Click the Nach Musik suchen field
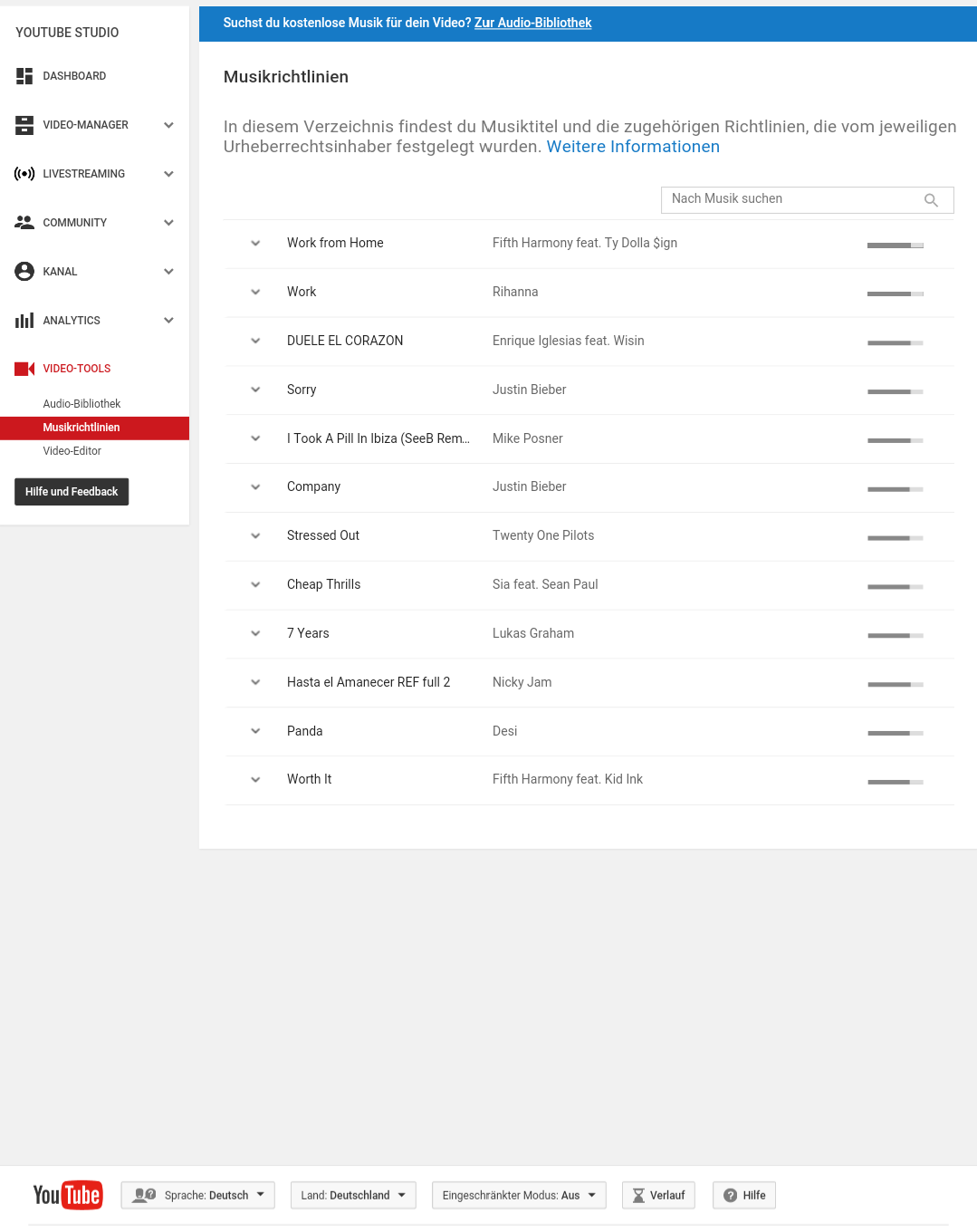977x1232 pixels. [x=808, y=200]
